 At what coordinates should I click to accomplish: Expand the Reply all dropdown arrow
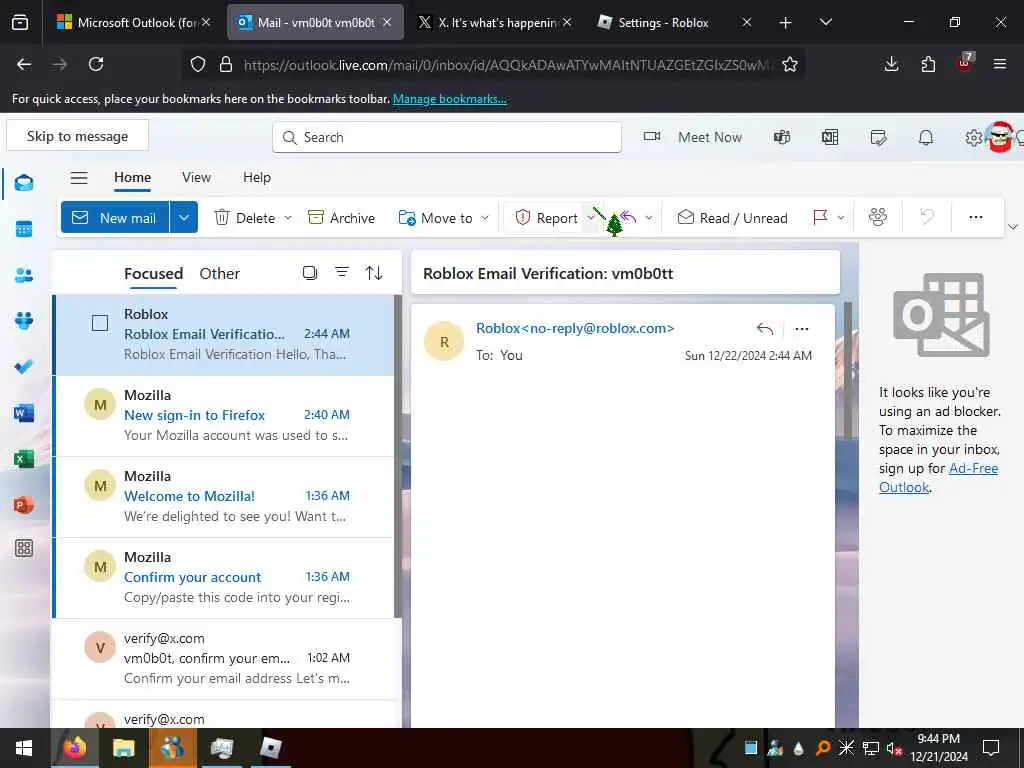pos(648,217)
